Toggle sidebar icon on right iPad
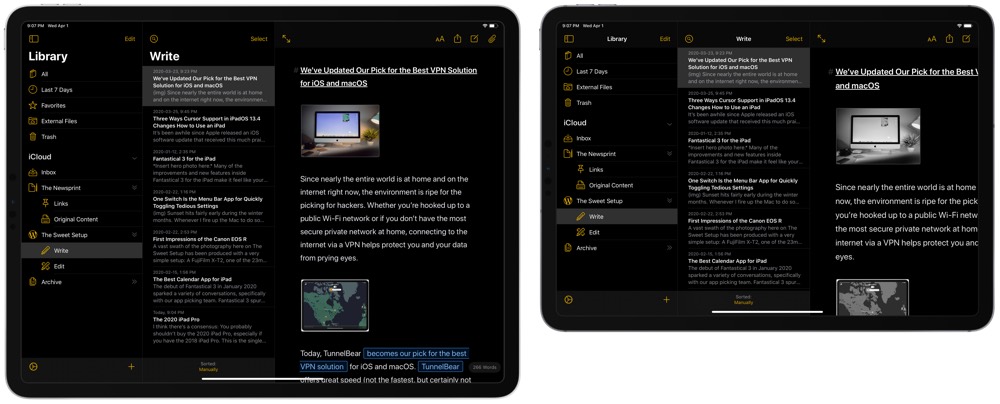The width and height of the screenshot is (1000, 404). click(569, 39)
